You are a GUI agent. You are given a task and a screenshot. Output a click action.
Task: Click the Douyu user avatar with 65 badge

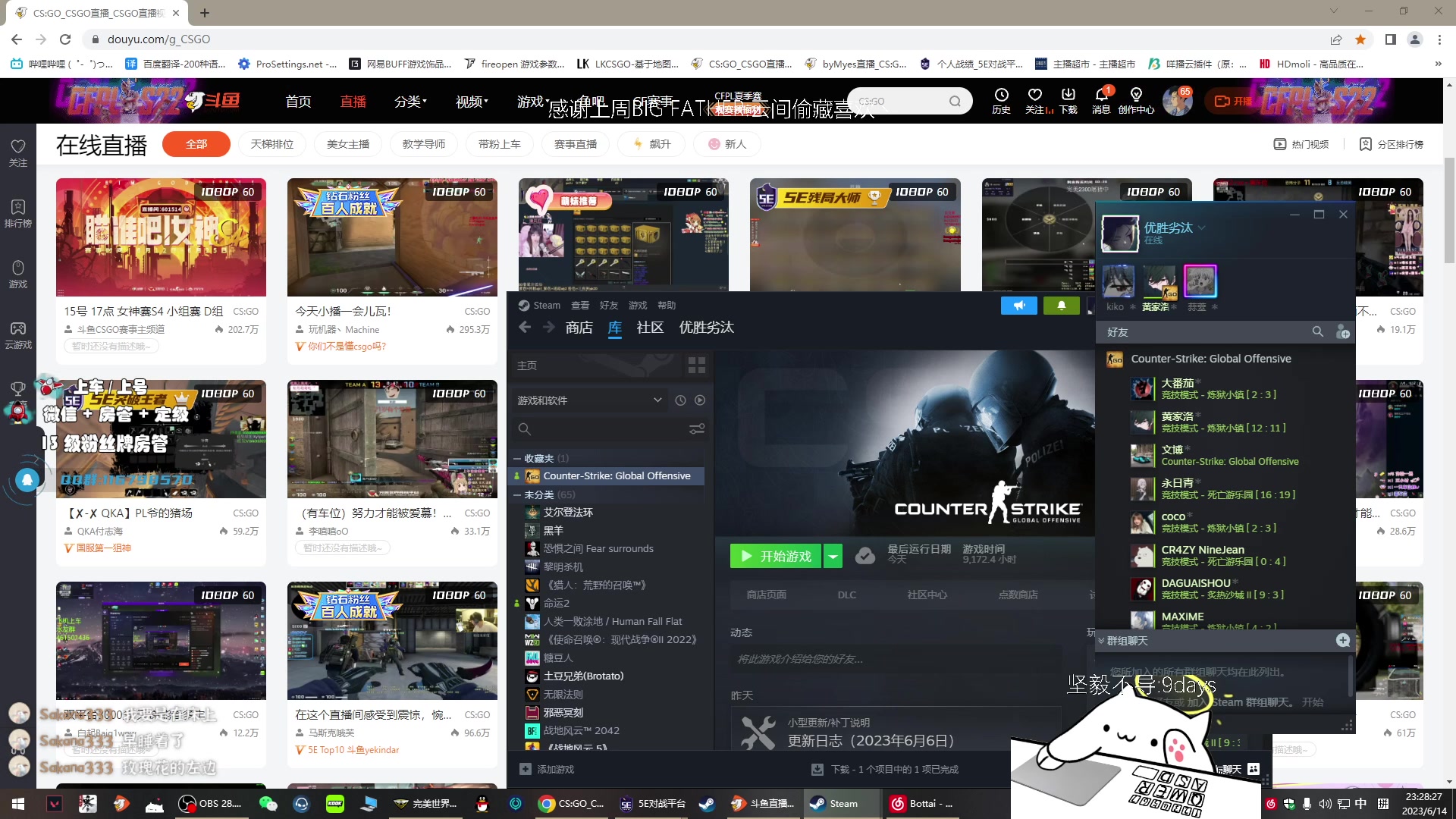pos(1177,101)
